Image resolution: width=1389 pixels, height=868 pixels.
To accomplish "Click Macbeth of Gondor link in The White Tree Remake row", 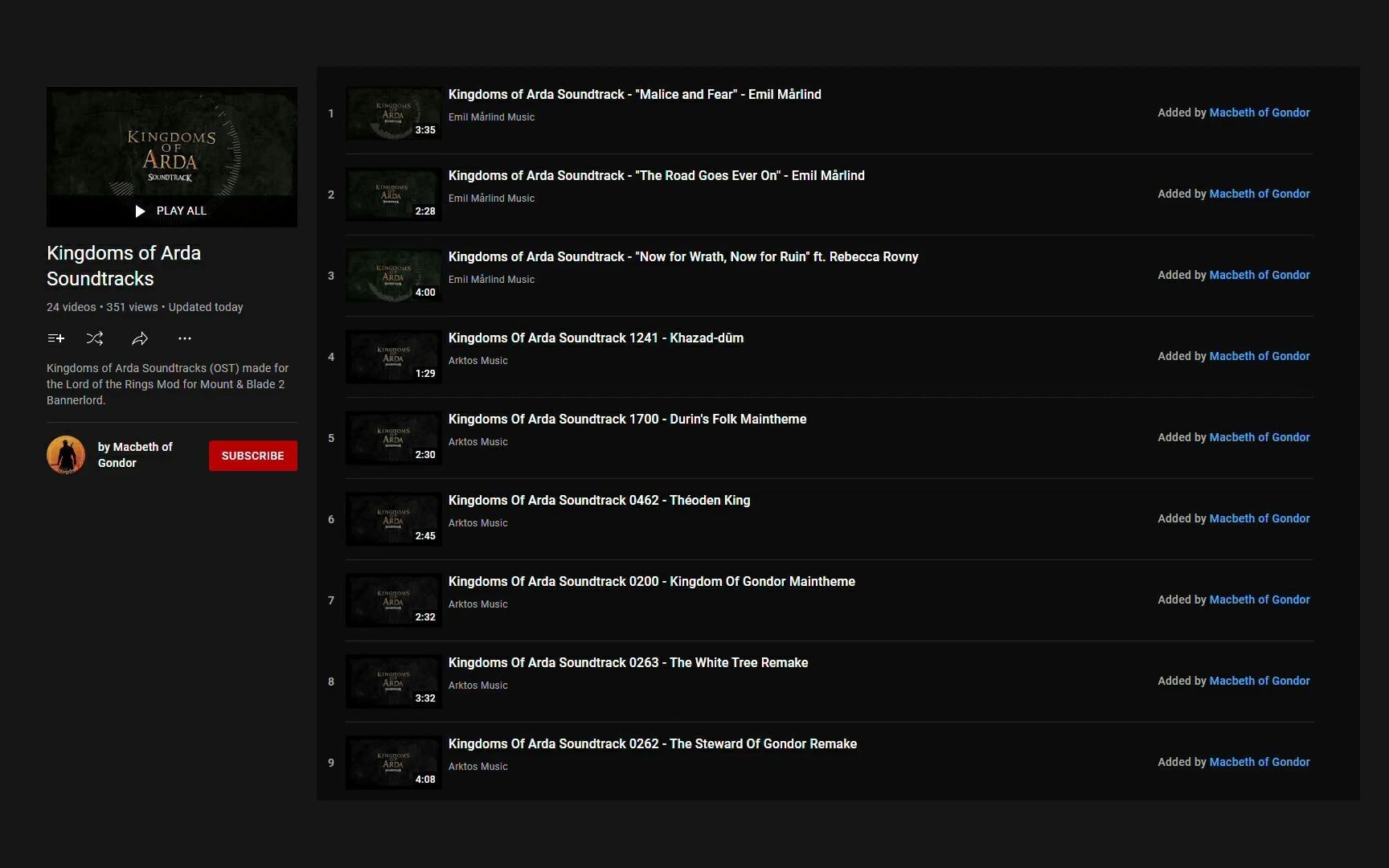I will [x=1260, y=681].
